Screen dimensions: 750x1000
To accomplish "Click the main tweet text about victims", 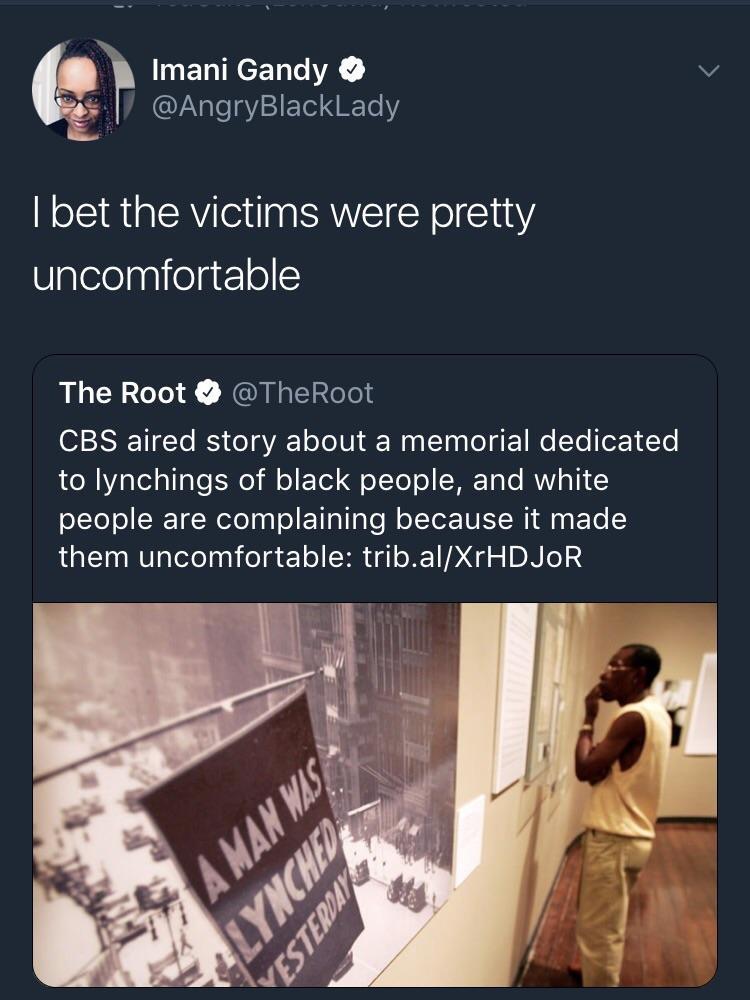I will [284, 244].
